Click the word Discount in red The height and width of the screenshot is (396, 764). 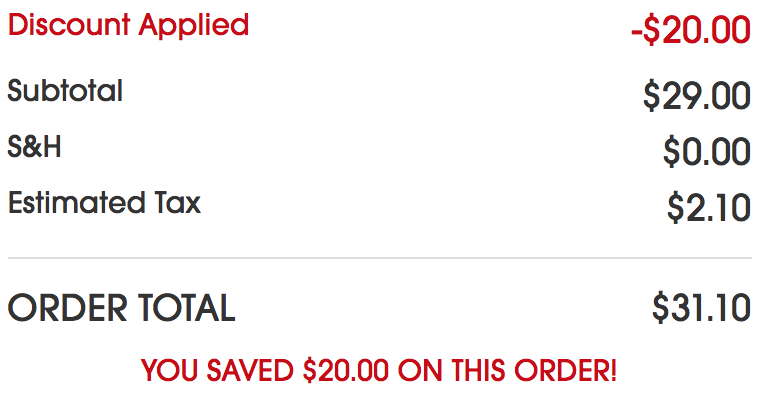pyautogui.click(x=69, y=24)
